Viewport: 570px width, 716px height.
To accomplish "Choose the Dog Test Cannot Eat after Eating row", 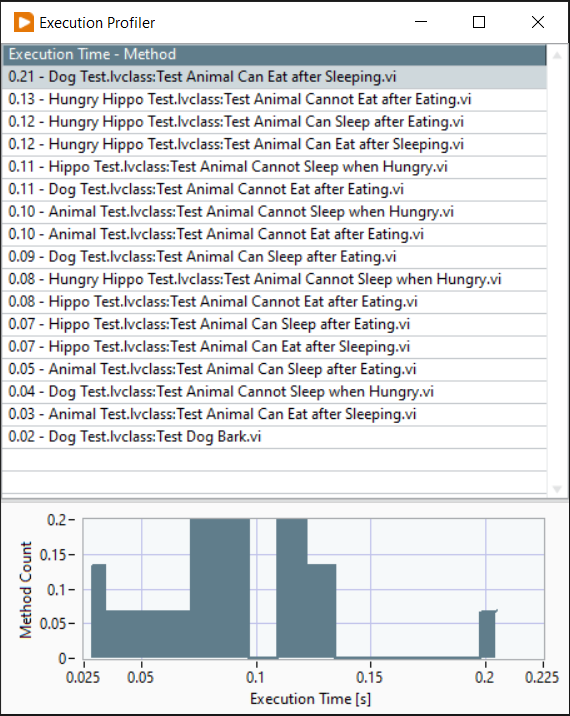I will pos(274,189).
